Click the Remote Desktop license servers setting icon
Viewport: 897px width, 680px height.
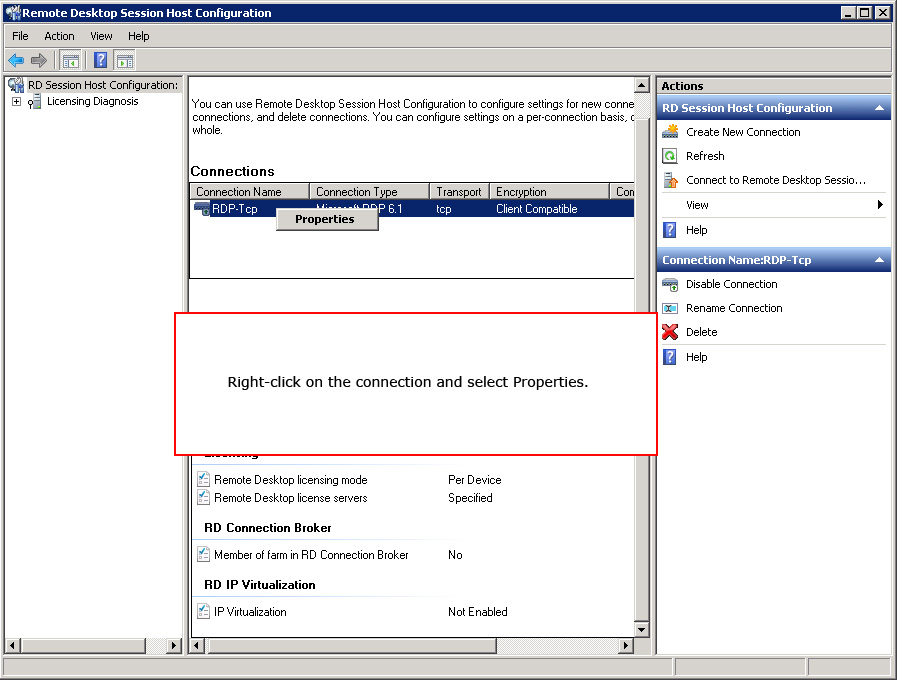coord(204,497)
